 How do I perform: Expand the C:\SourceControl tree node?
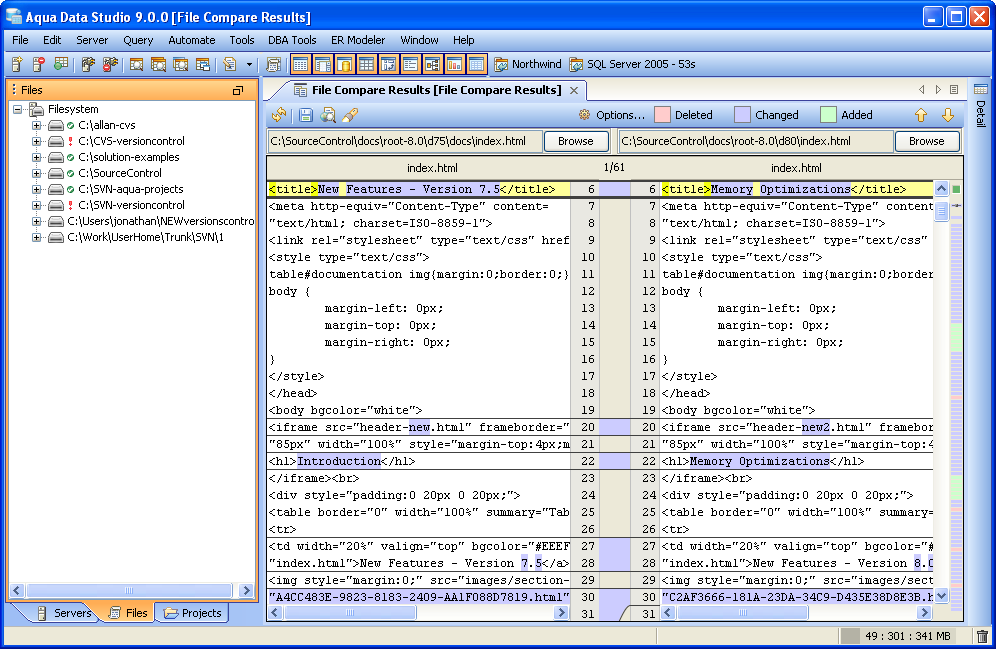(x=37, y=173)
